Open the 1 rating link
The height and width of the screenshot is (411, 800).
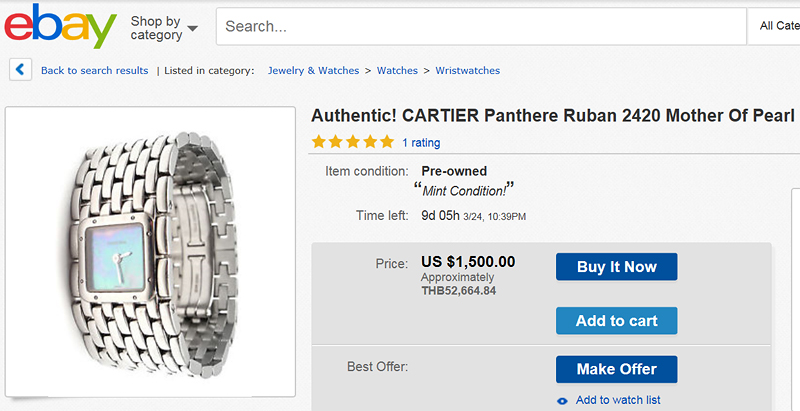point(421,143)
